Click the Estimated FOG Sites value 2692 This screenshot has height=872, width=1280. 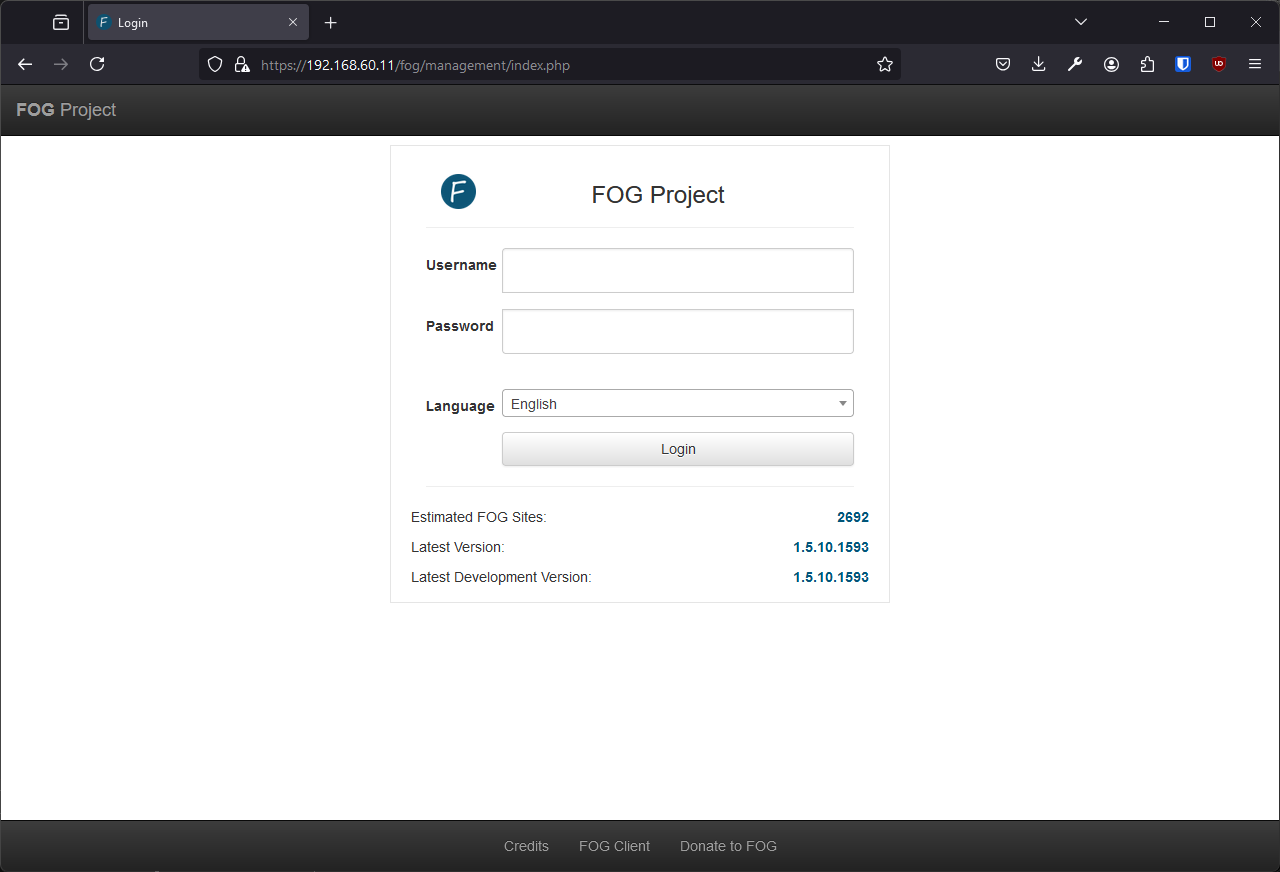click(853, 517)
